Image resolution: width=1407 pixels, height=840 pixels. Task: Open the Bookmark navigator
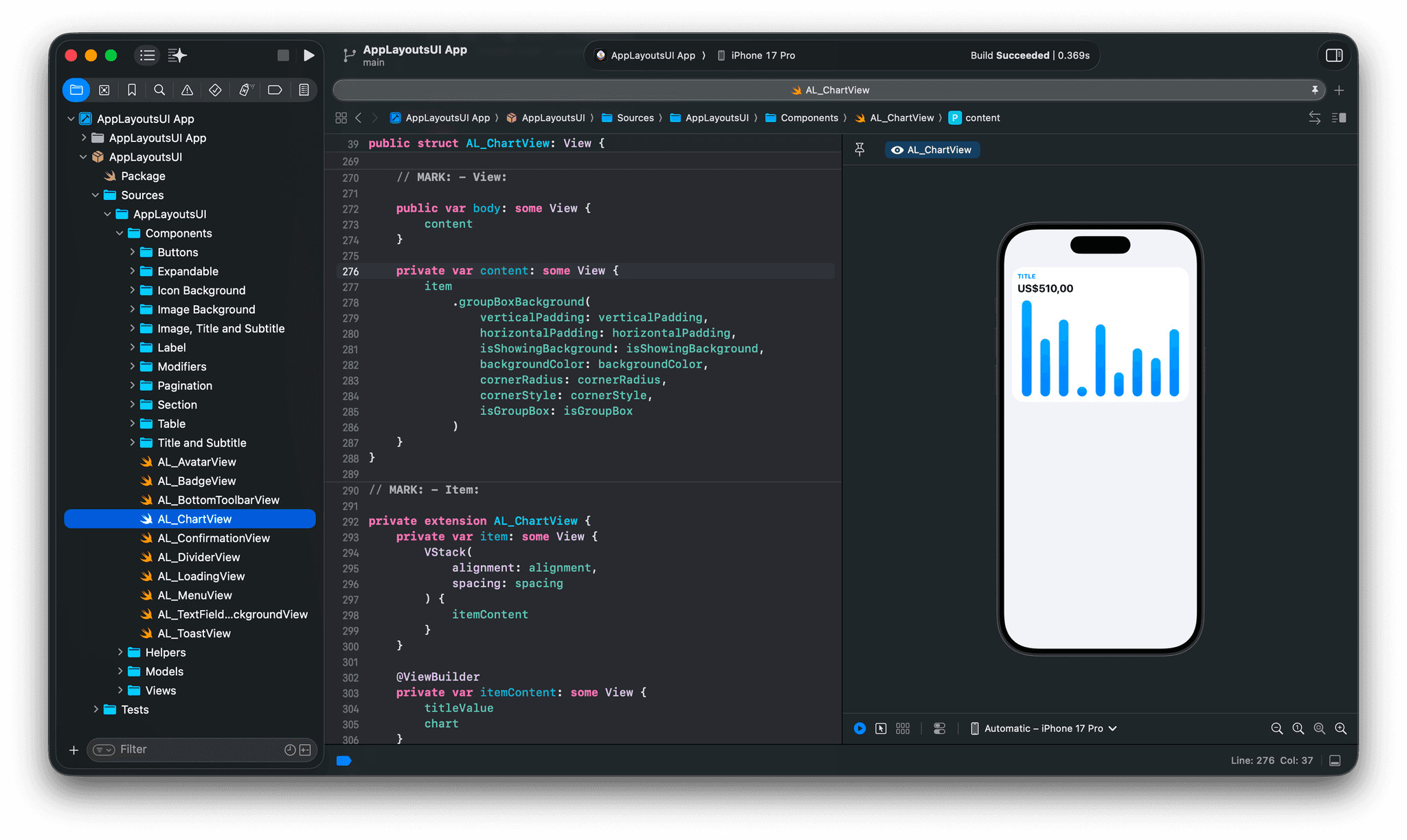132,90
